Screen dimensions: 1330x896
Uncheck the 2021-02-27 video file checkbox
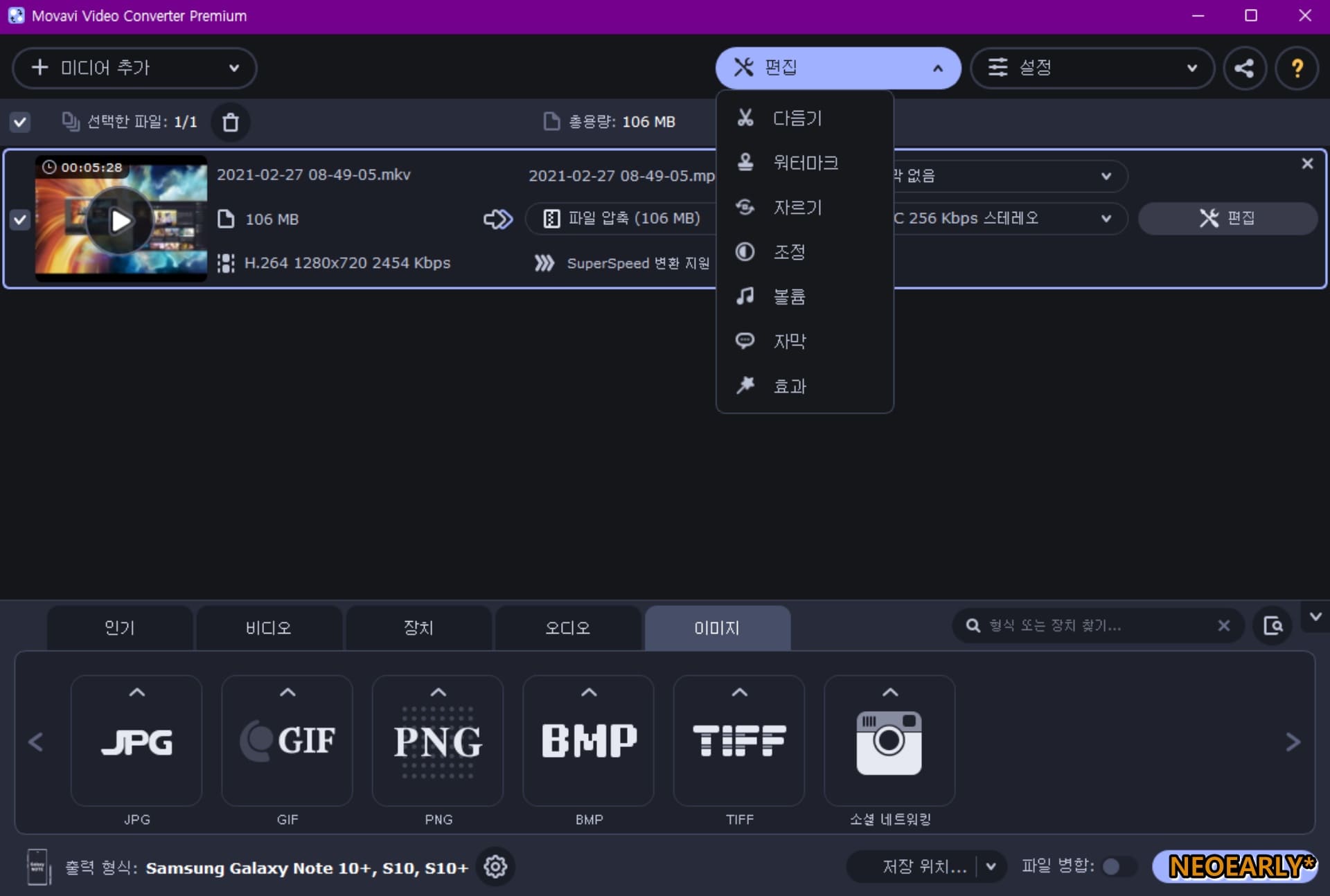(20, 220)
